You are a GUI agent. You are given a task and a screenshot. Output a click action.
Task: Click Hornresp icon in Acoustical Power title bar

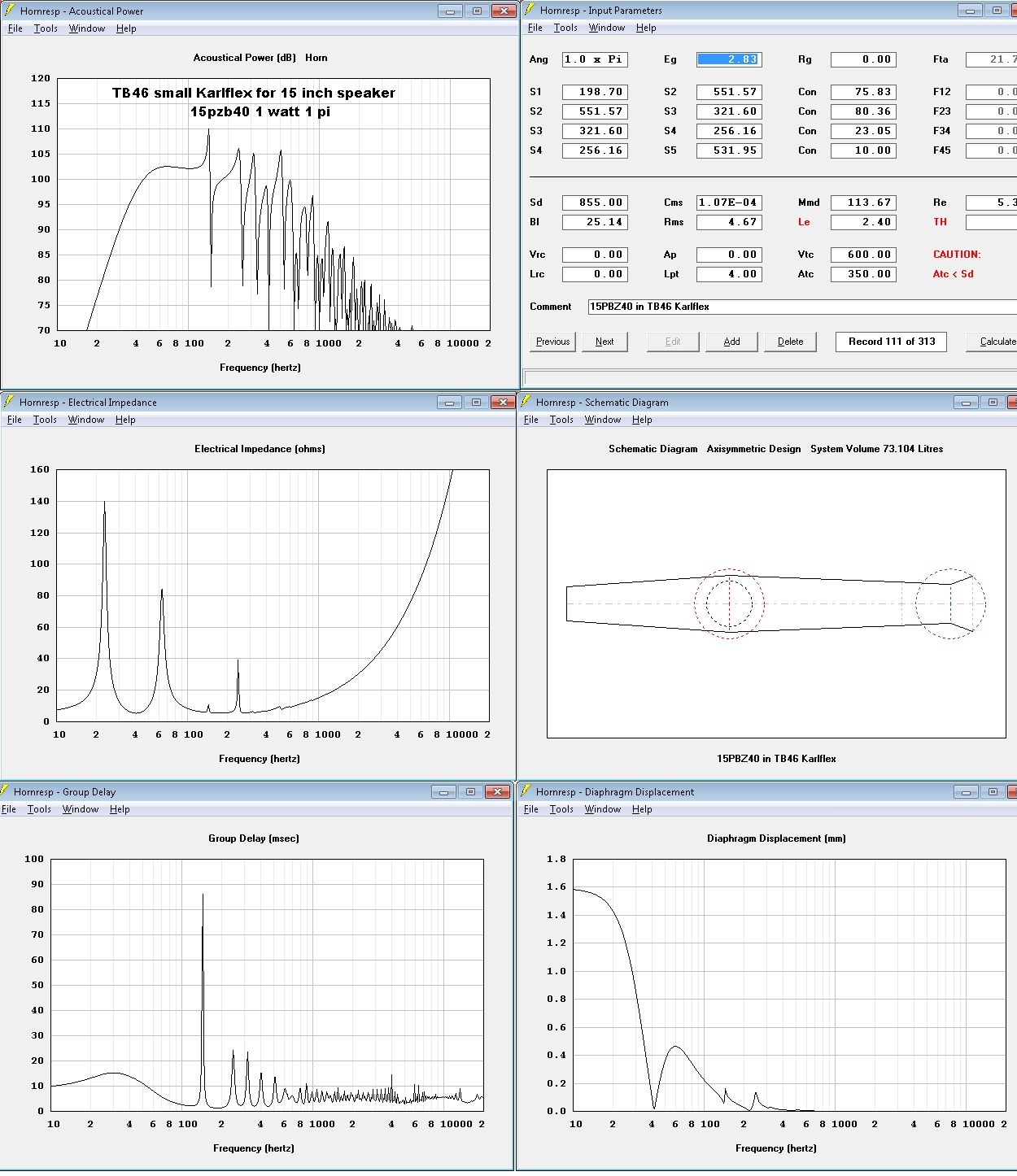10,11
